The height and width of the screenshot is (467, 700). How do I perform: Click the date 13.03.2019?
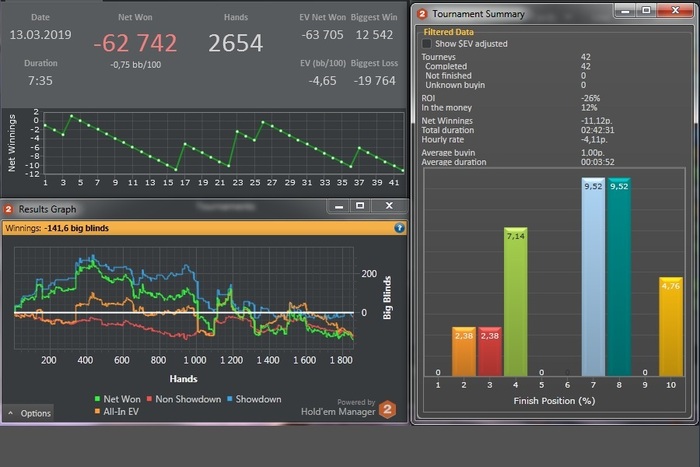[x=40, y=35]
